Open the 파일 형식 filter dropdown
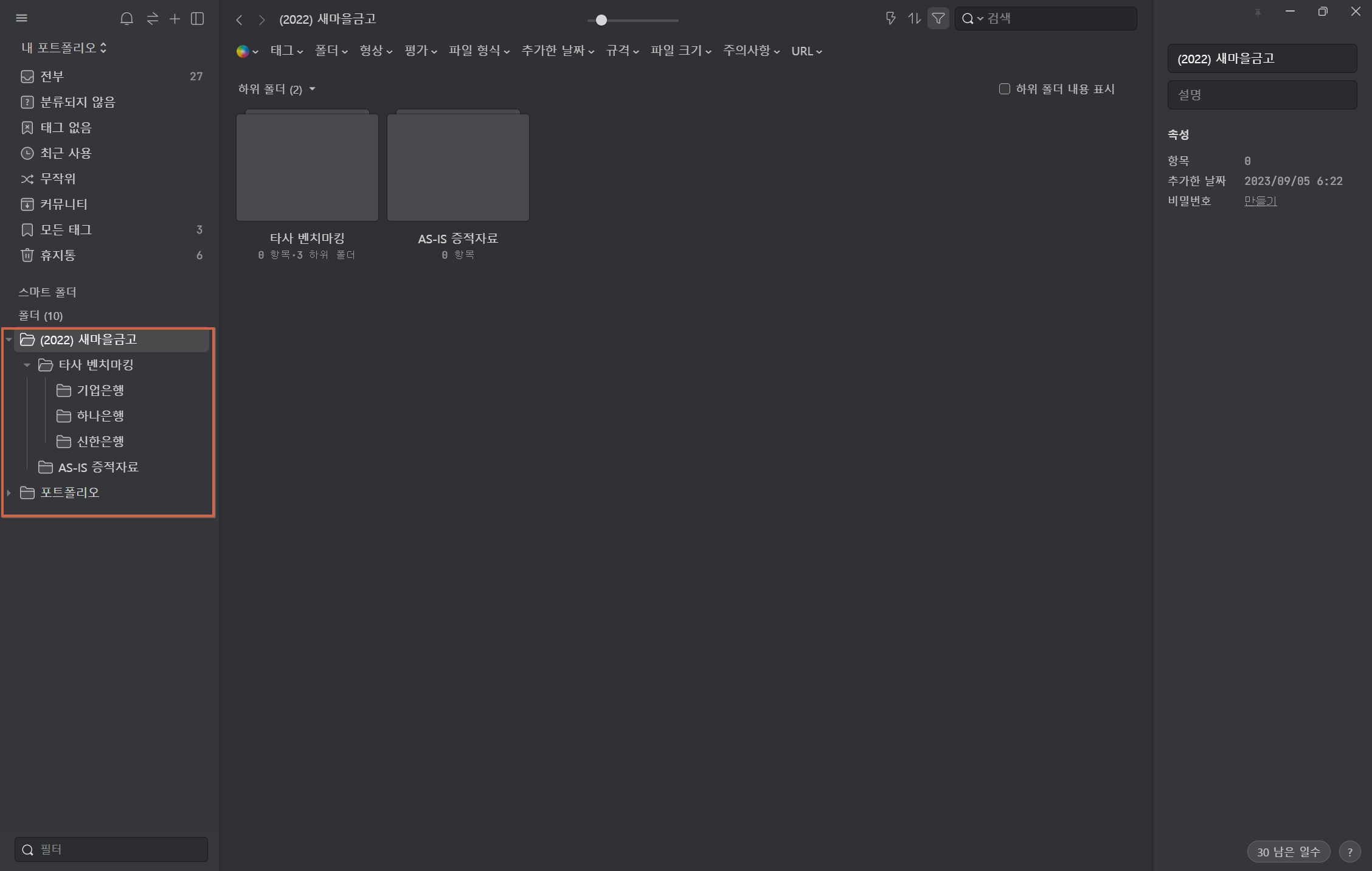1372x871 pixels. click(479, 51)
